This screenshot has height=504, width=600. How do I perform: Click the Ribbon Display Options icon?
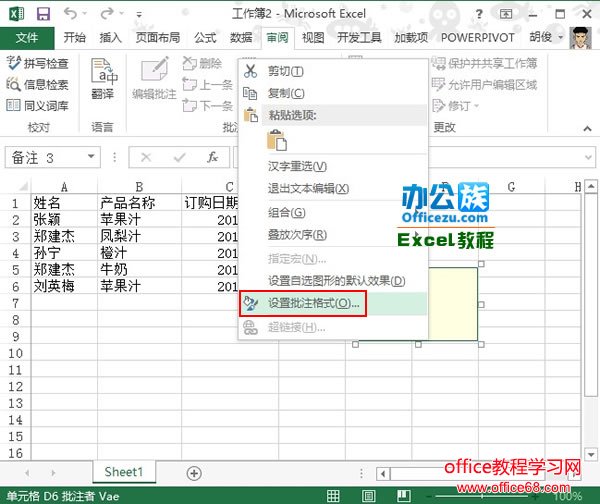[506, 14]
